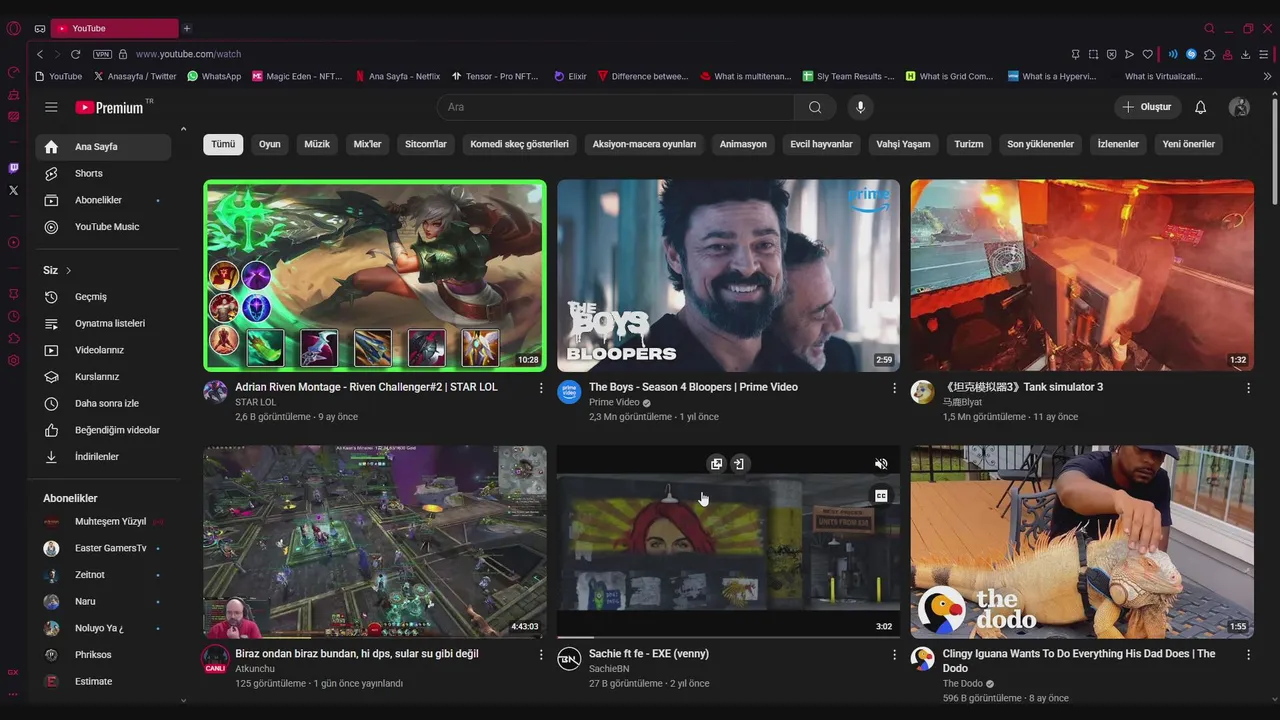The image size is (1280, 720).
Task: Open options menu for Biraz ondan biraz bundan video
Action: pos(541,655)
